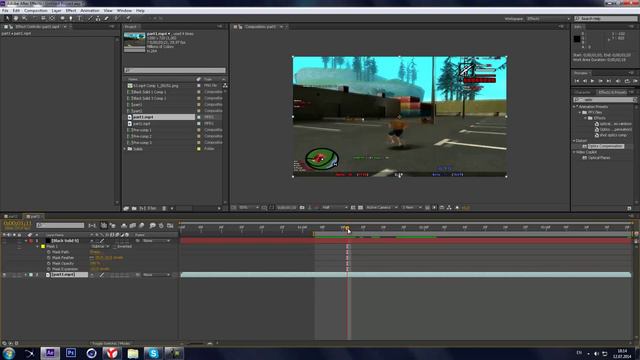Open After Effects from the taskbar
This screenshot has width=640, height=360.
coord(50,353)
